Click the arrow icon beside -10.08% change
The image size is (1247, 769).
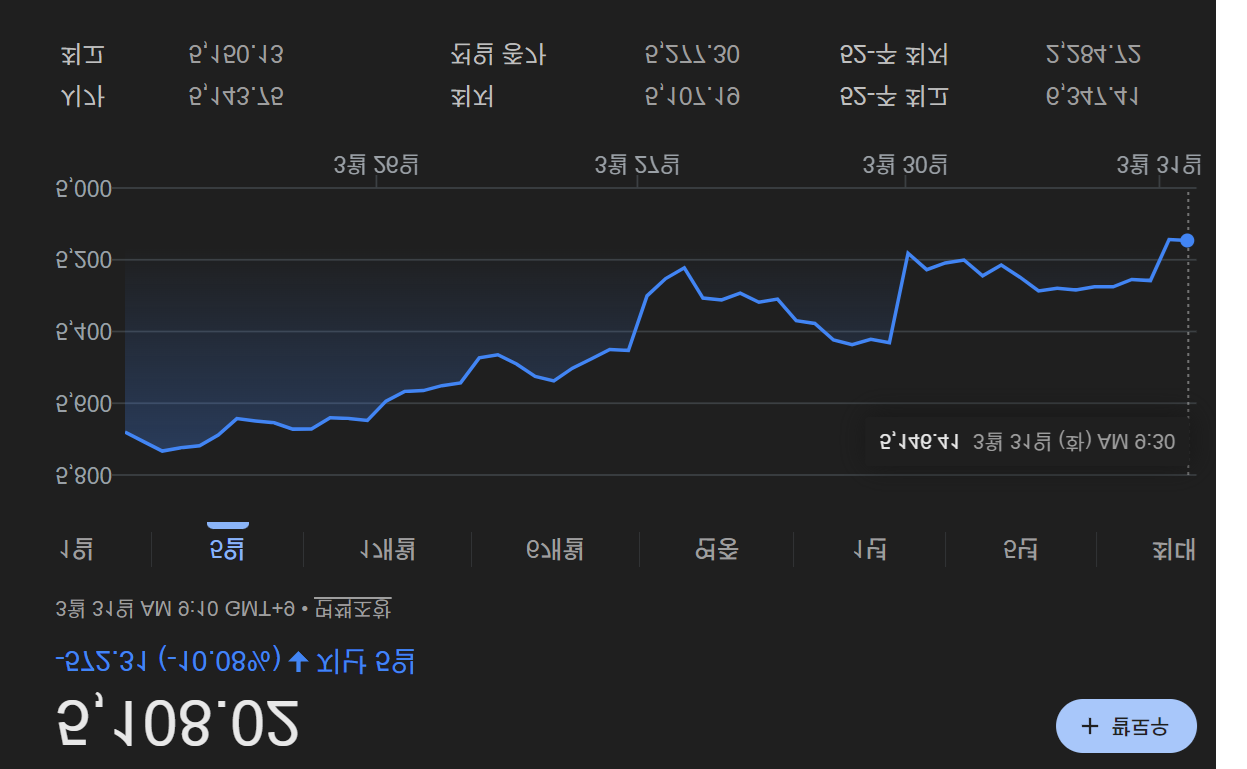click(298, 661)
